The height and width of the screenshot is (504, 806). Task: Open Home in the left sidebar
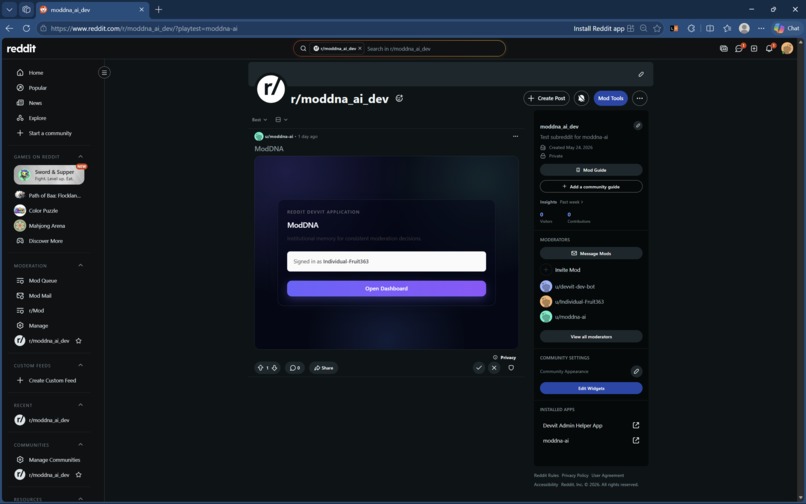[x=36, y=73]
